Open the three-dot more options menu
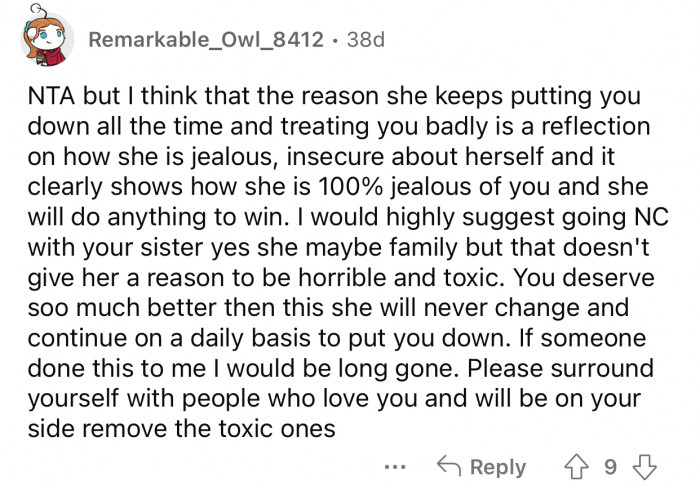The height and width of the screenshot is (490, 700). [397, 468]
